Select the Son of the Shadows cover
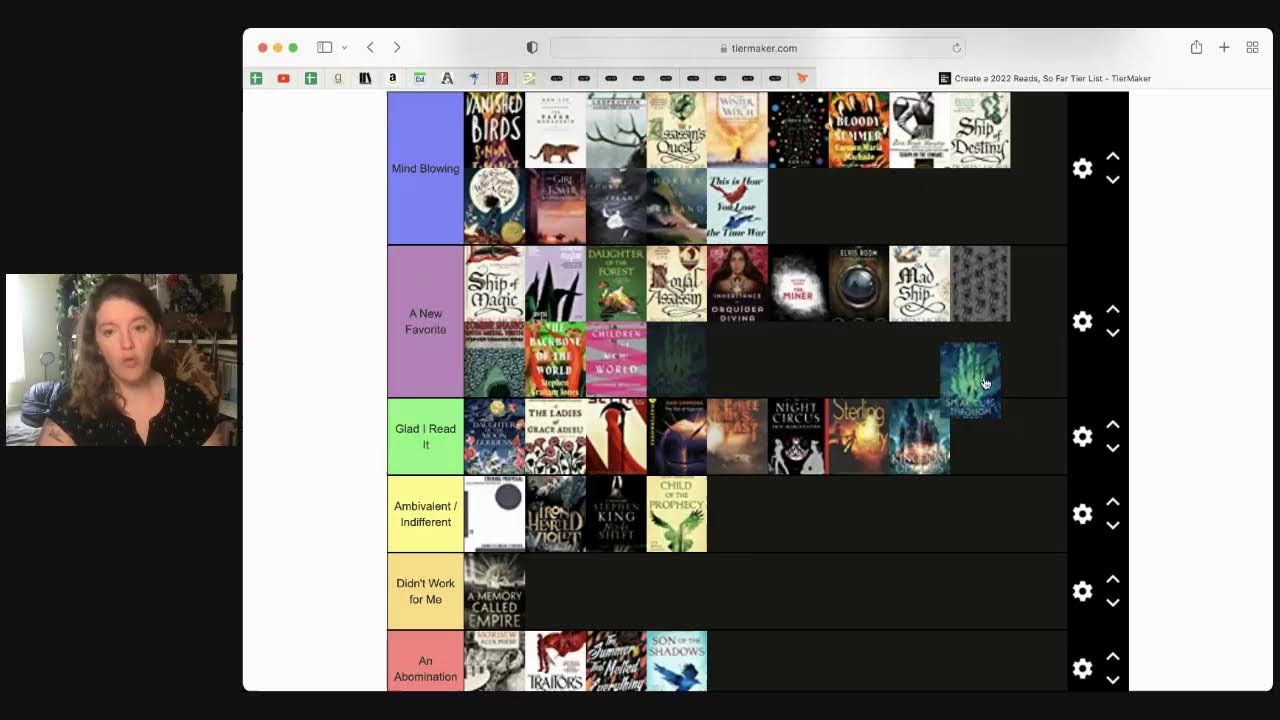The height and width of the screenshot is (720, 1280). (676, 661)
